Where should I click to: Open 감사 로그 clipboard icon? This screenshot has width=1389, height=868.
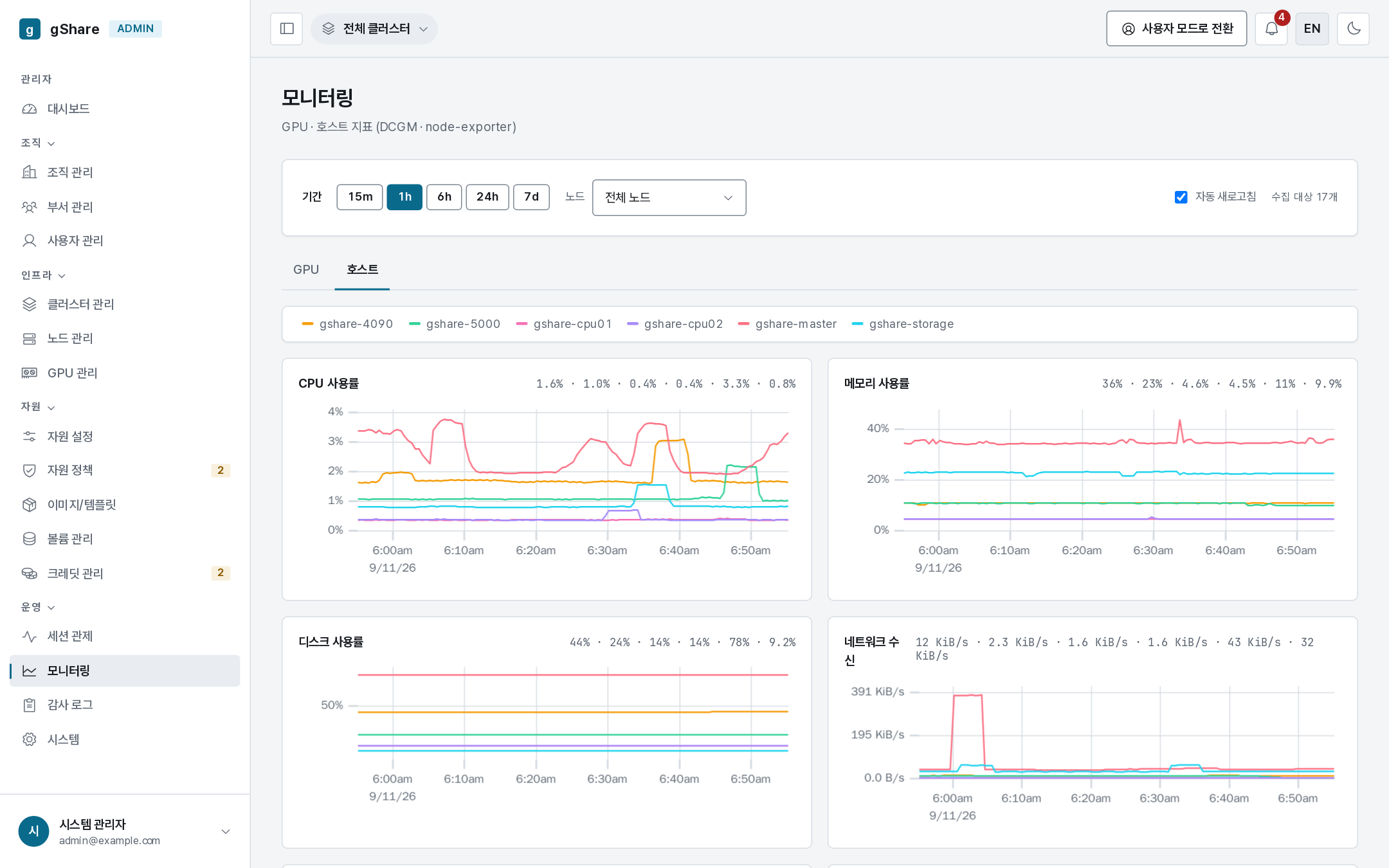tap(30, 705)
